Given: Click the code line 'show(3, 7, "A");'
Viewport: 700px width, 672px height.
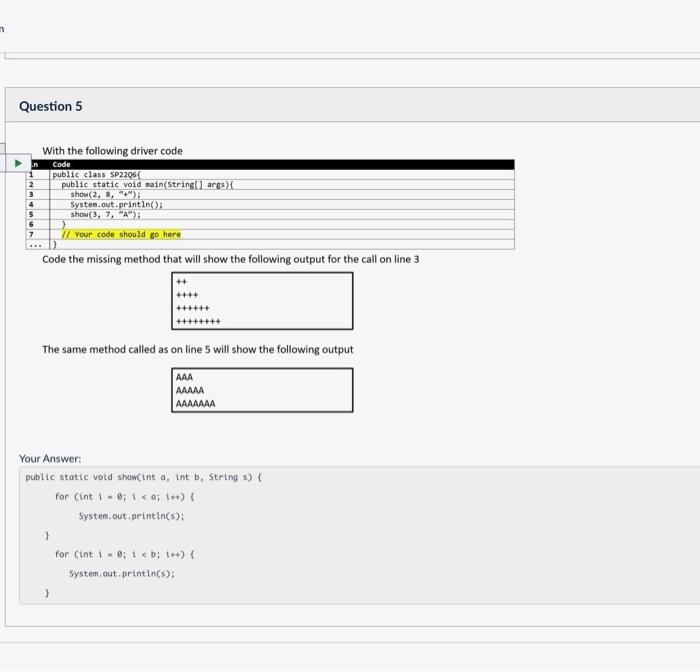Looking at the screenshot, I should click(x=105, y=214).
